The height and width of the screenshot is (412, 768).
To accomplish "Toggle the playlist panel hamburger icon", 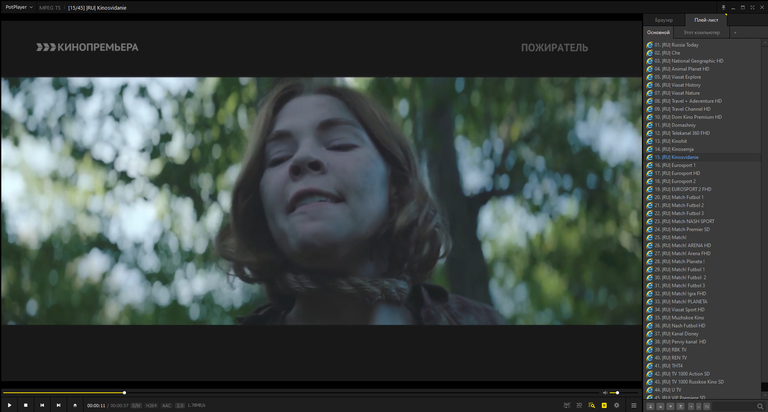I will (633, 405).
